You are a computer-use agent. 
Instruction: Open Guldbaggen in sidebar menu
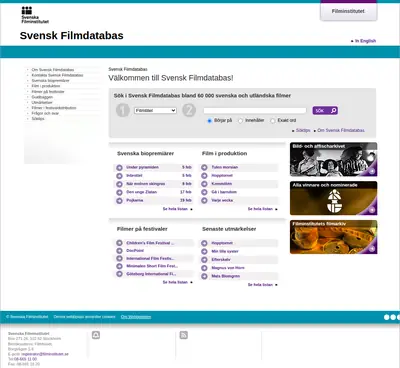pos(42,97)
